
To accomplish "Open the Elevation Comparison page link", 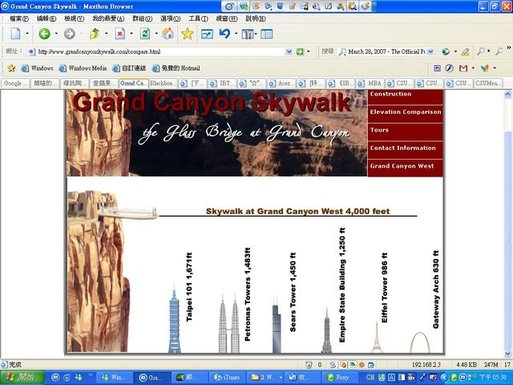I will click(x=405, y=112).
